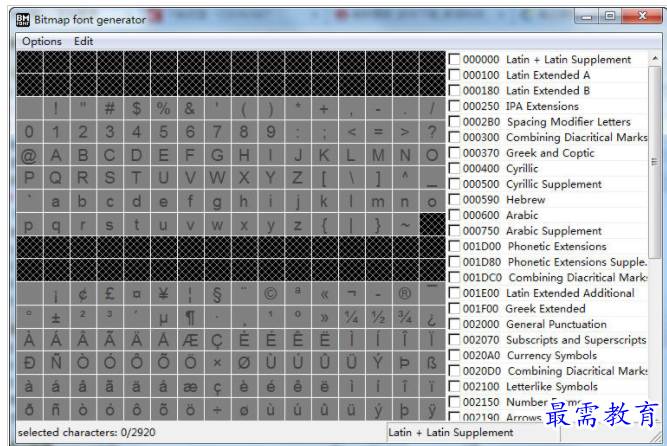
Task: Select the capital G glyph
Action: click(x=217, y=155)
